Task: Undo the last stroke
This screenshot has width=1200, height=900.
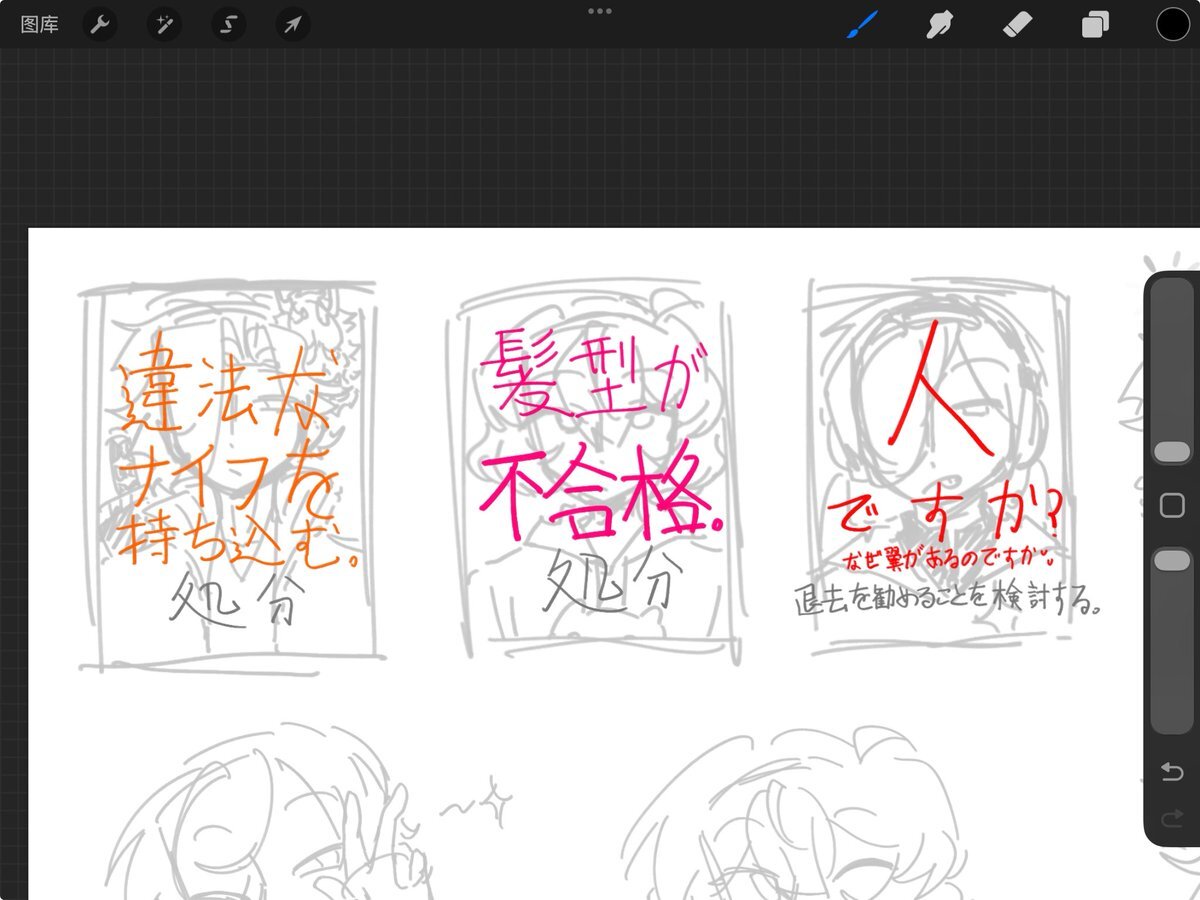Action: click(x=1172, y=771)
